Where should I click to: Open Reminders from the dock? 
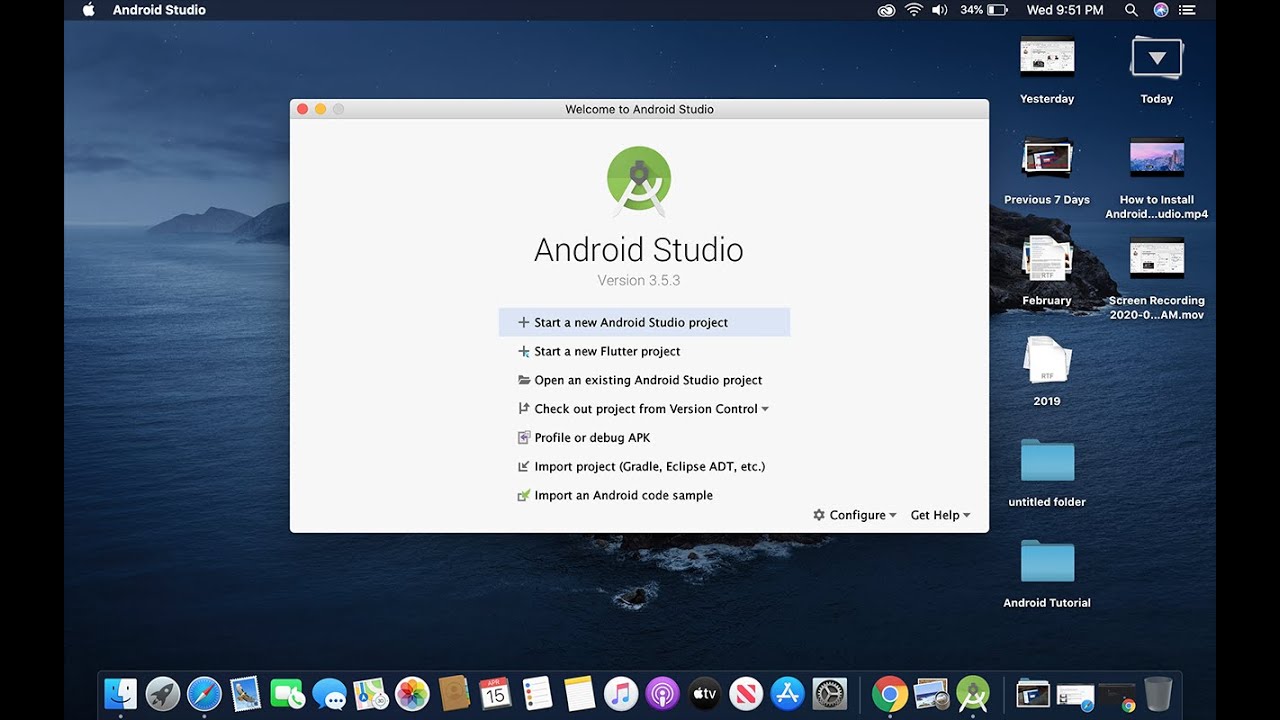pyautogui.click(x=537, y=693)
